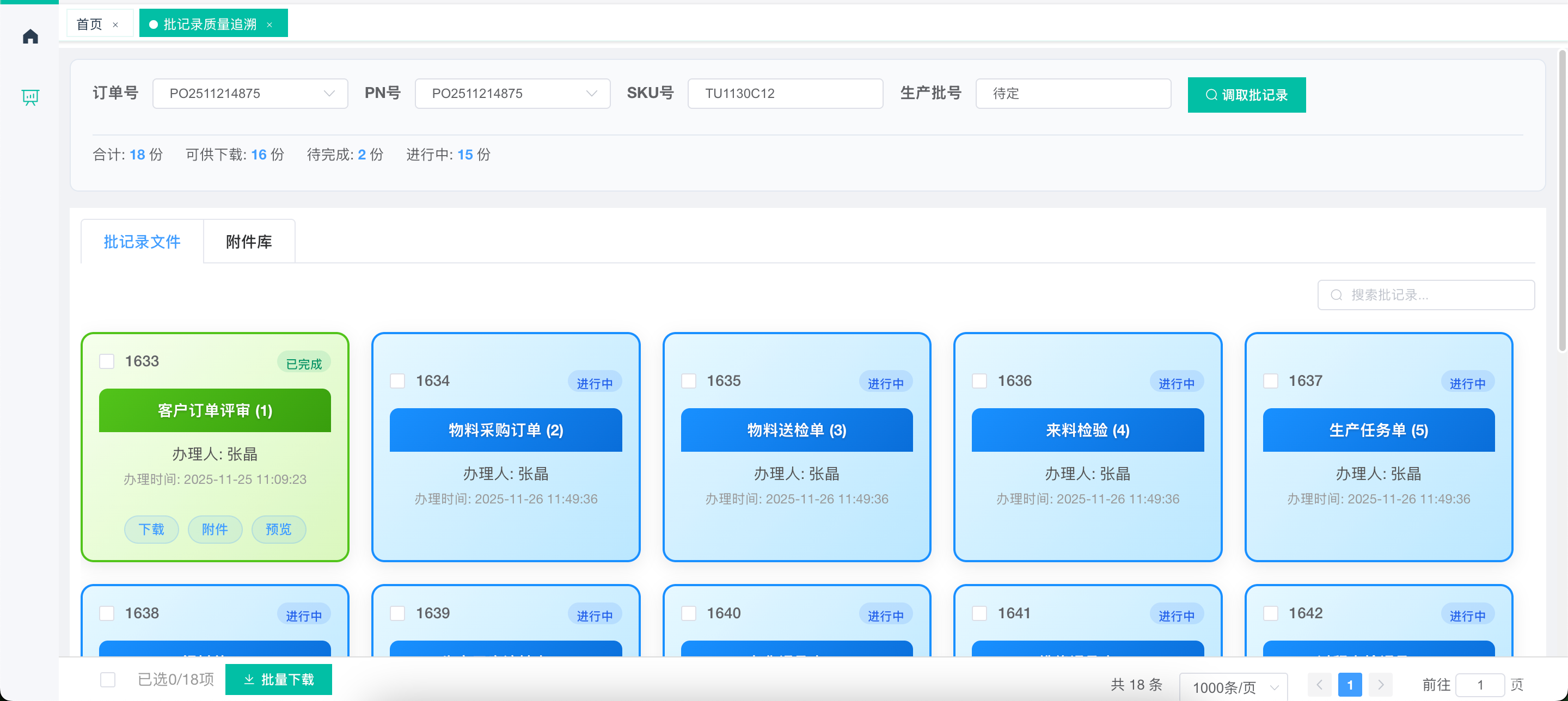Switch to the 附件库 tab

[249, 242]
